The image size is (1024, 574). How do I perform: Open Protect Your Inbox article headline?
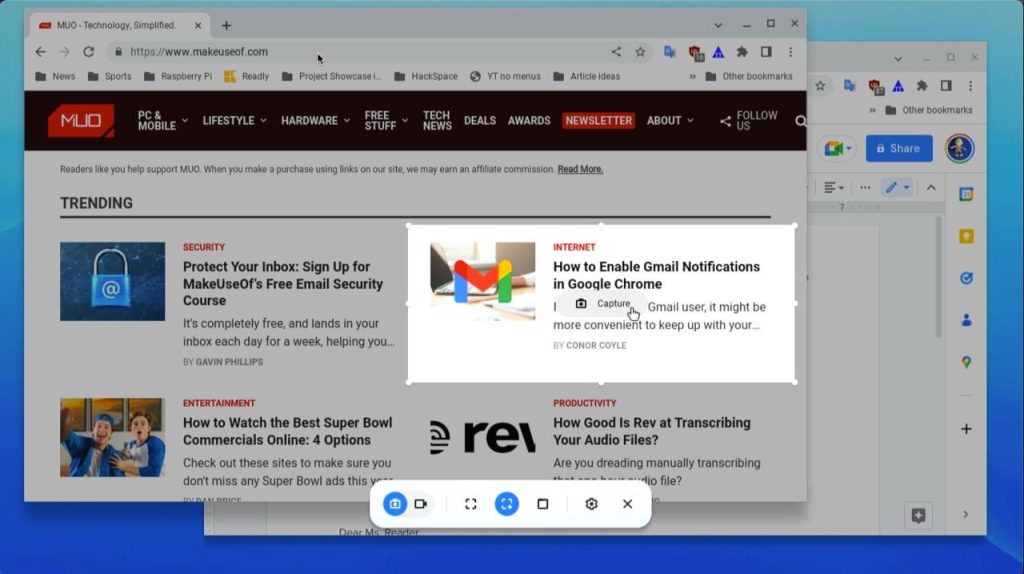point(283,283)
